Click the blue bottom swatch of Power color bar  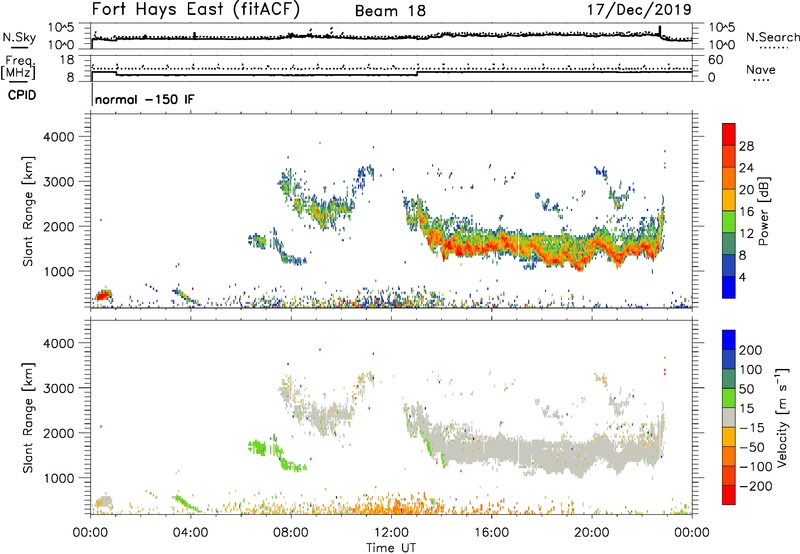pos(729,287)
